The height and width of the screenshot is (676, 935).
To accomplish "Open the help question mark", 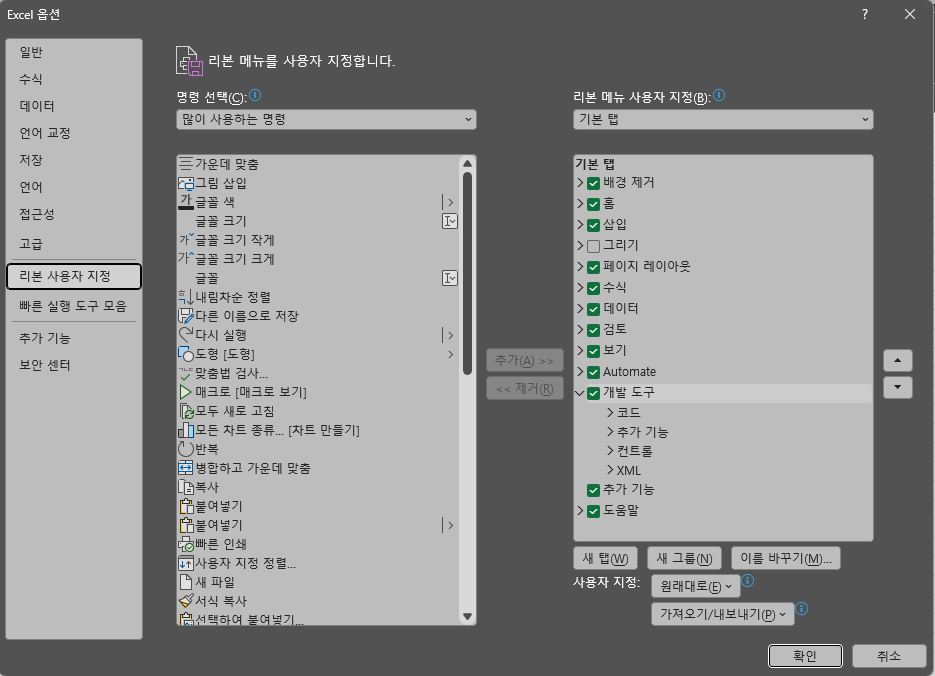I will 865,14.
